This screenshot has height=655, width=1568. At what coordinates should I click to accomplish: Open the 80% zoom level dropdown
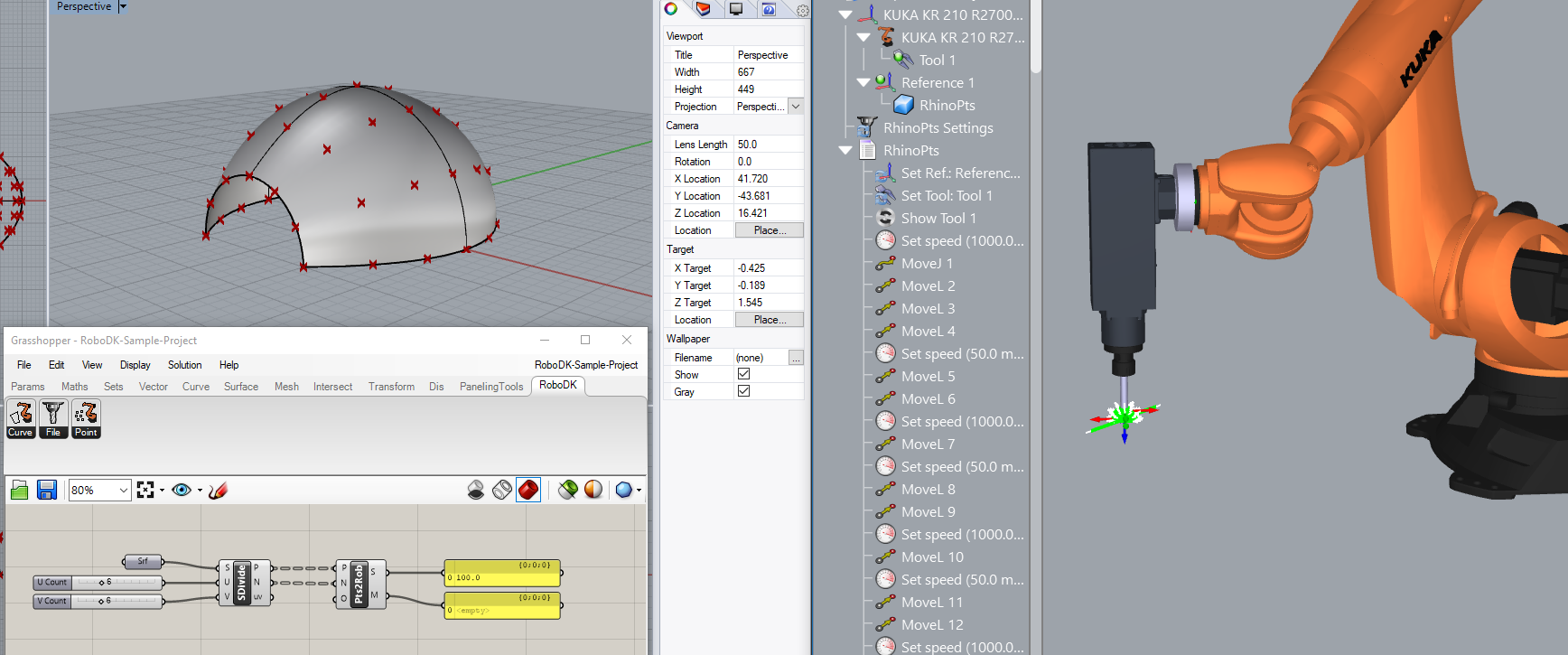coord(123,490)
